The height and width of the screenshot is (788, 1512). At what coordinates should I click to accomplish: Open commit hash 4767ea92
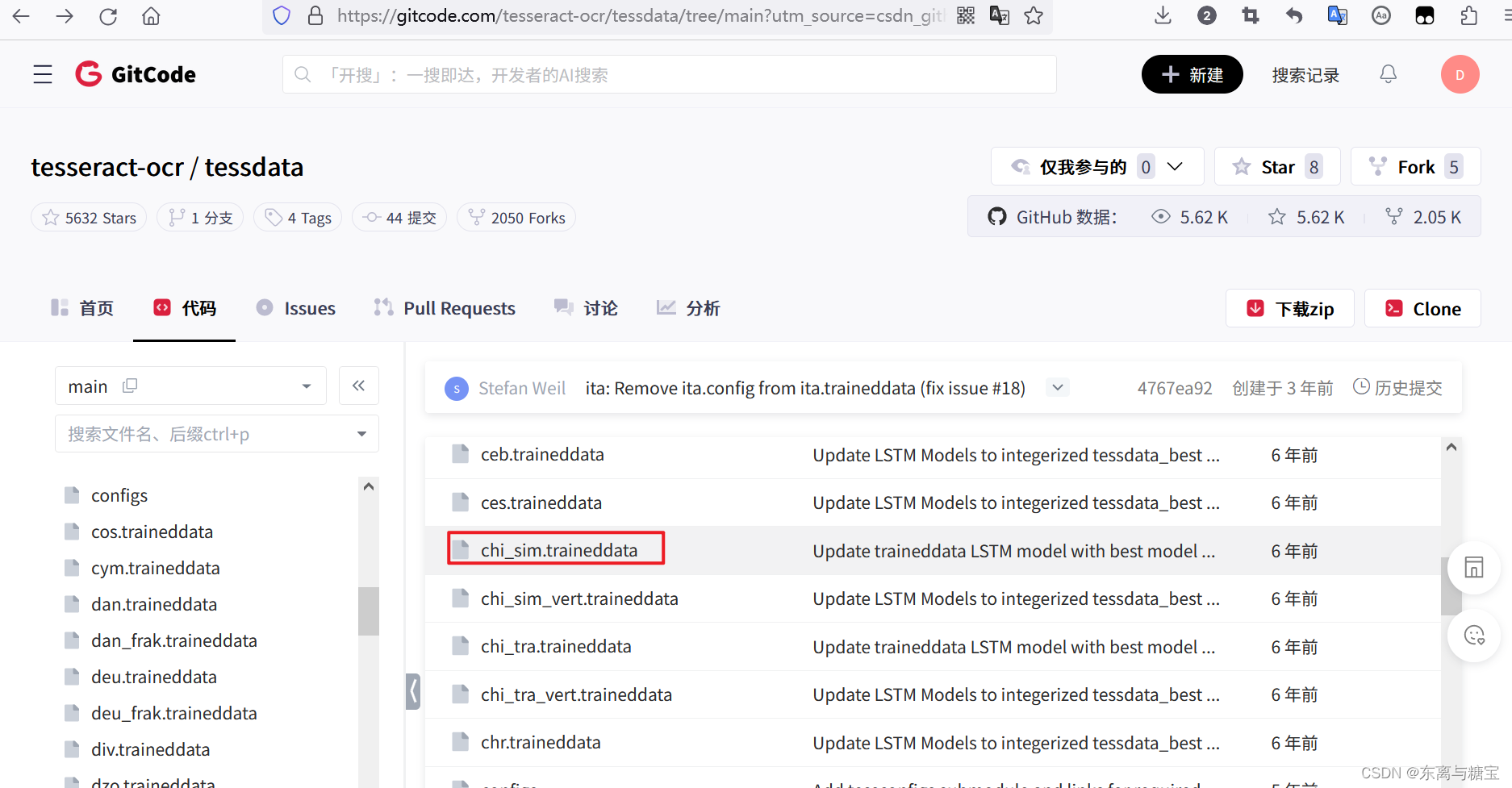pos(1175,389)
